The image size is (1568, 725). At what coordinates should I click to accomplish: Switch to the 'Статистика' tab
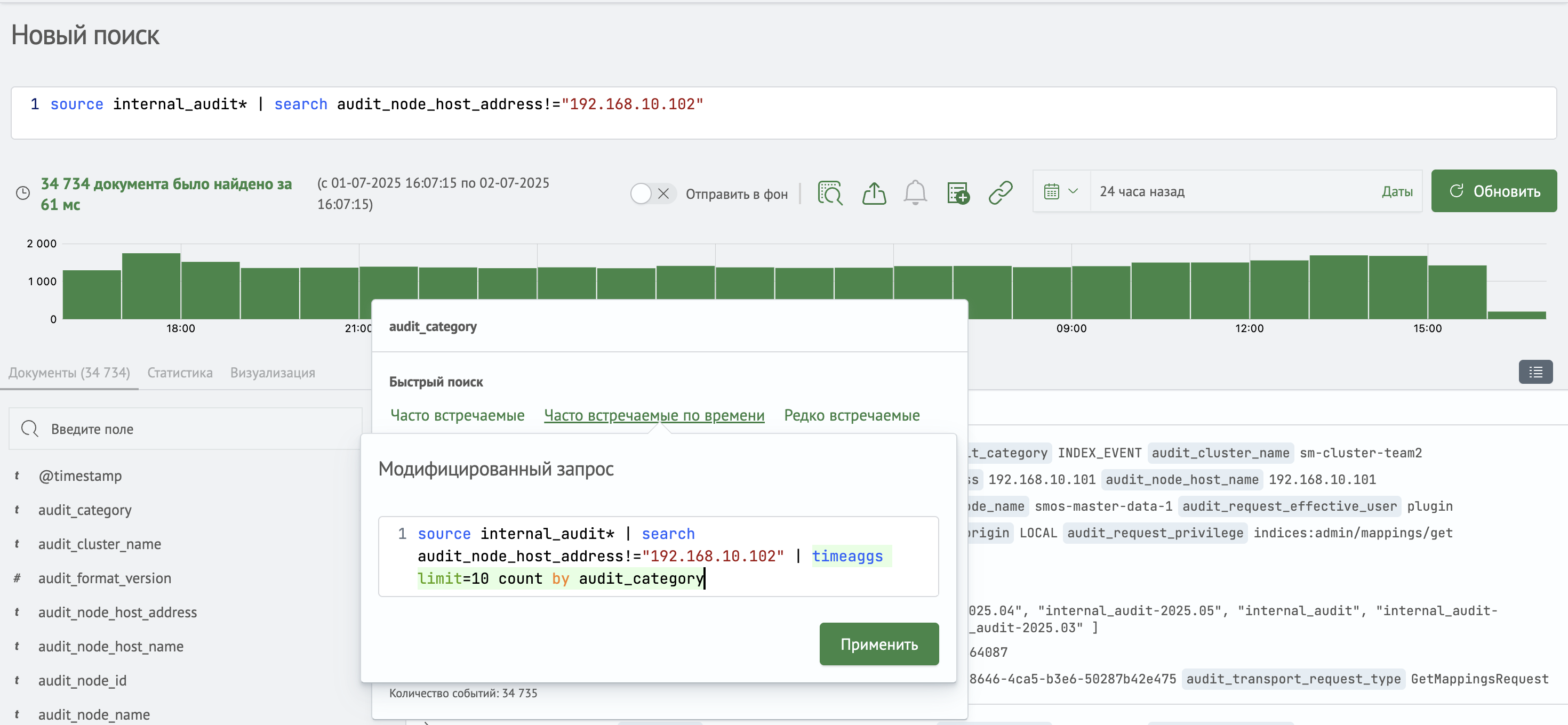[180, 373]
